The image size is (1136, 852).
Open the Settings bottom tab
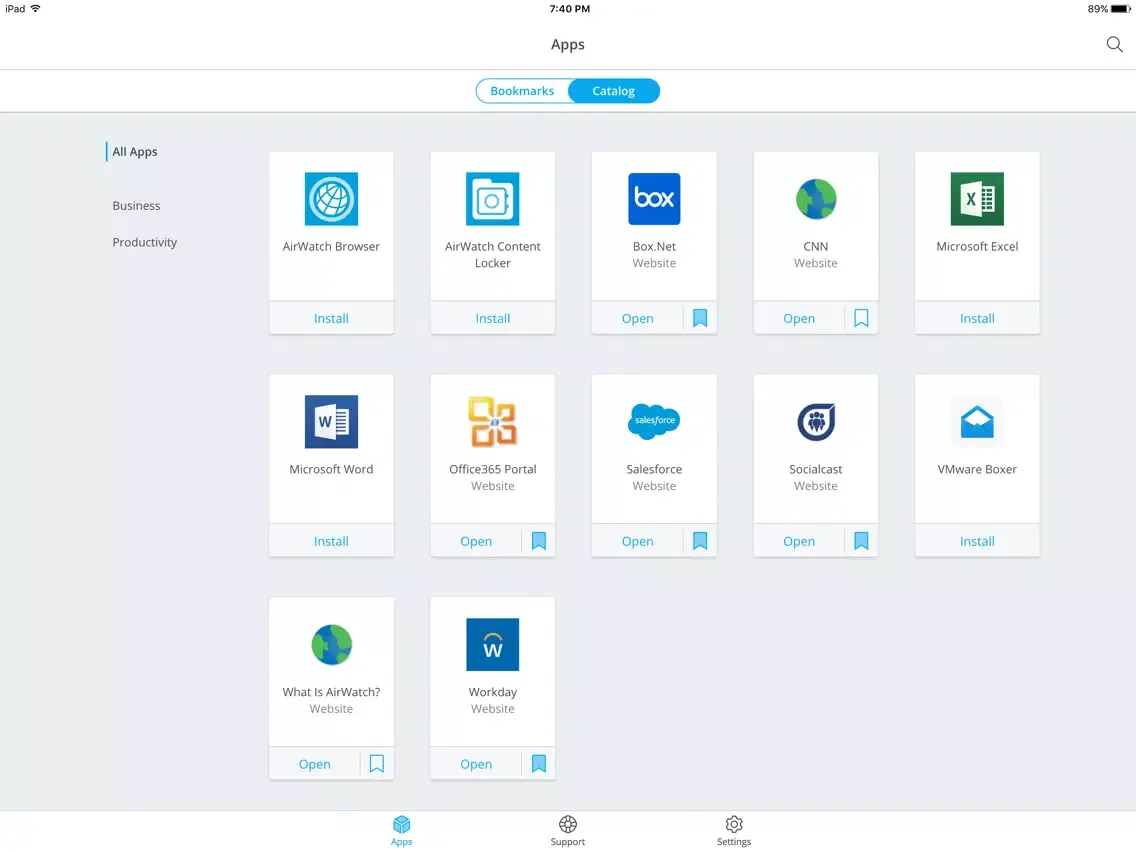point(734,830)
